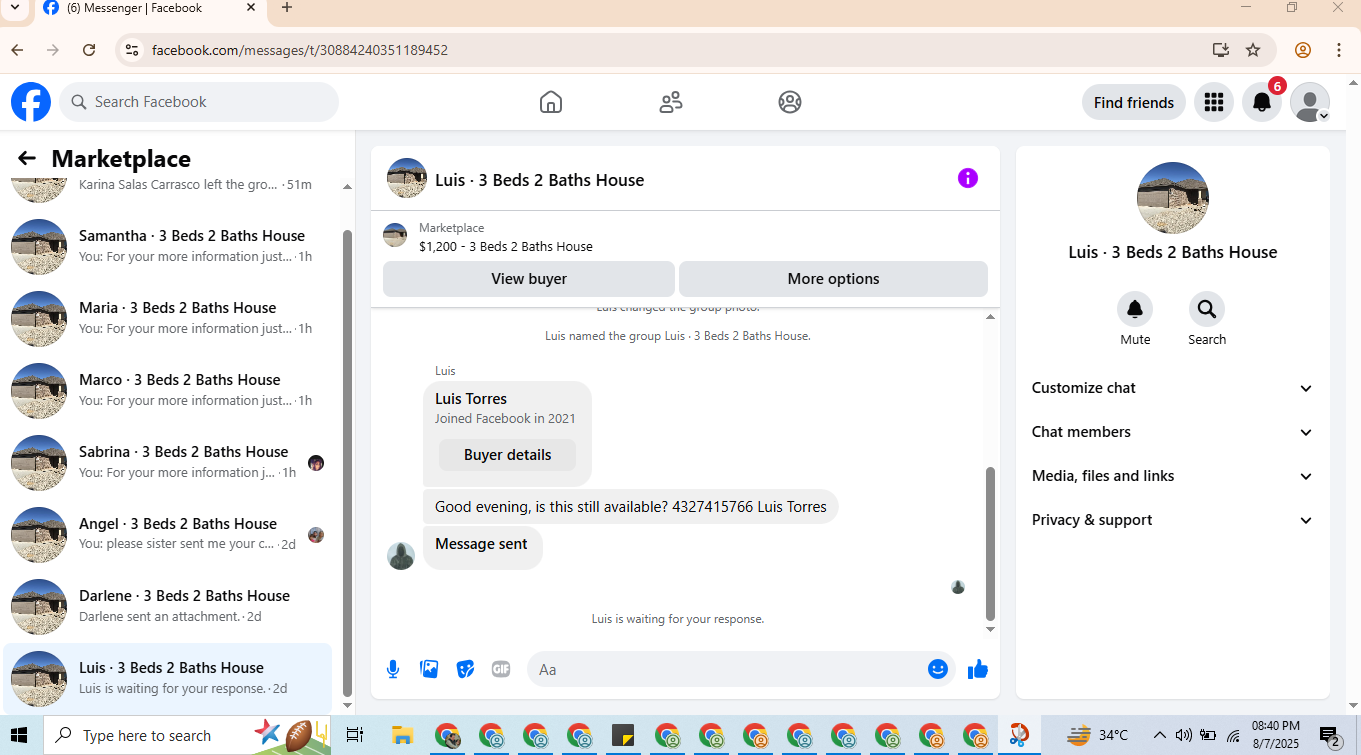Bookmark this page with the star icon

pyautogui.click(x=1253, y=50)
